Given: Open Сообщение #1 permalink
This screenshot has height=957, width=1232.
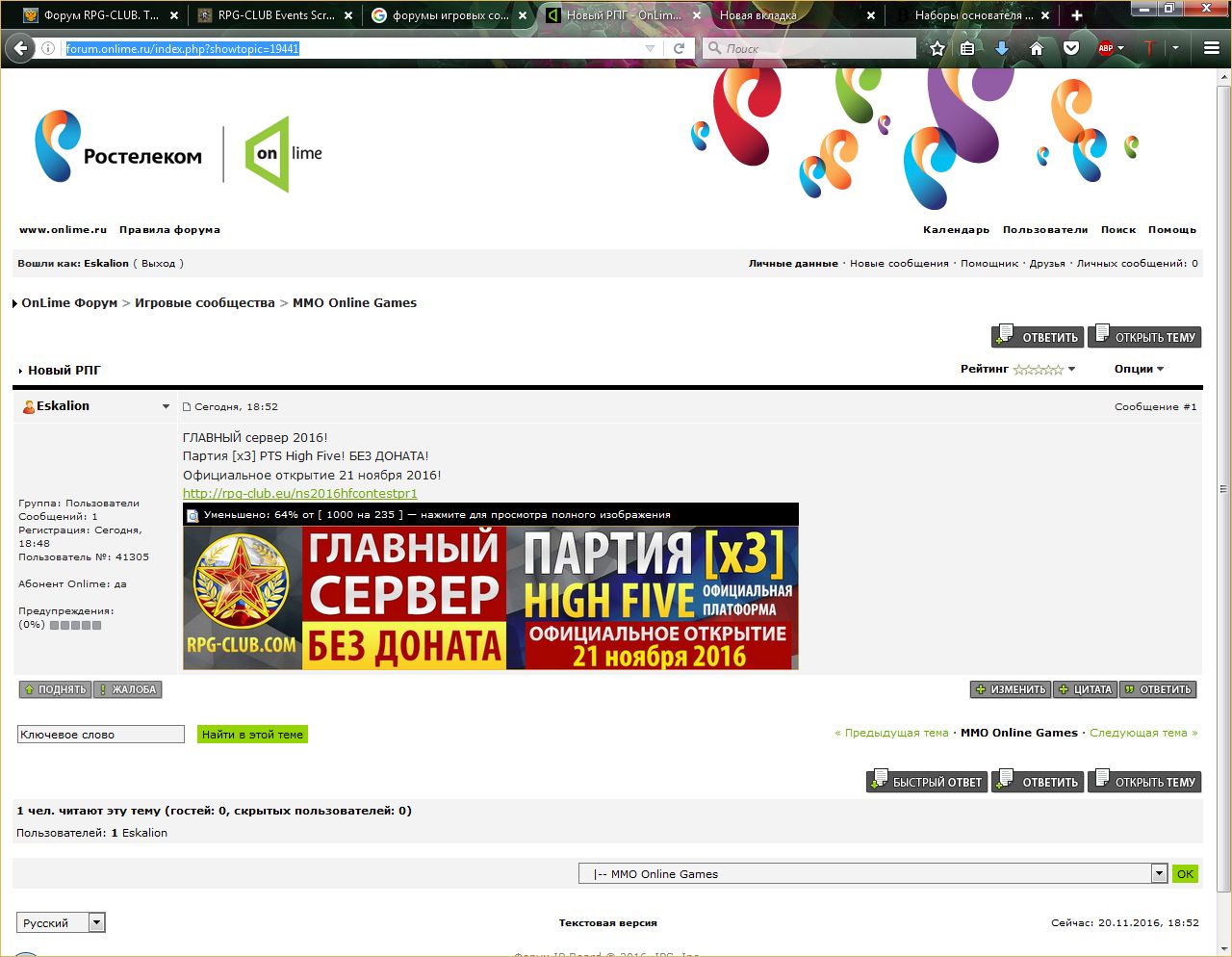Looking at the screenshot, I should (1155, 407).
